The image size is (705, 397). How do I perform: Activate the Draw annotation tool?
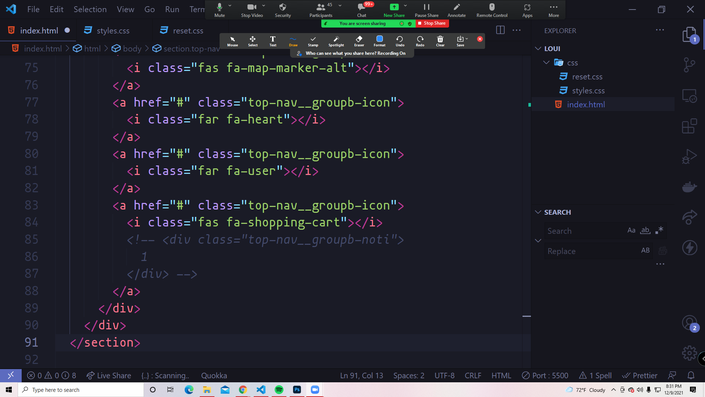pyautogui.click(x=293, y=41)
